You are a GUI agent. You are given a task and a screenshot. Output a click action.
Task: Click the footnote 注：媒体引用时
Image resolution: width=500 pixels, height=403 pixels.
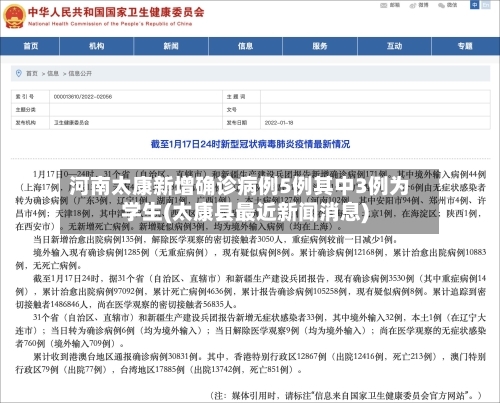[346, 395]
